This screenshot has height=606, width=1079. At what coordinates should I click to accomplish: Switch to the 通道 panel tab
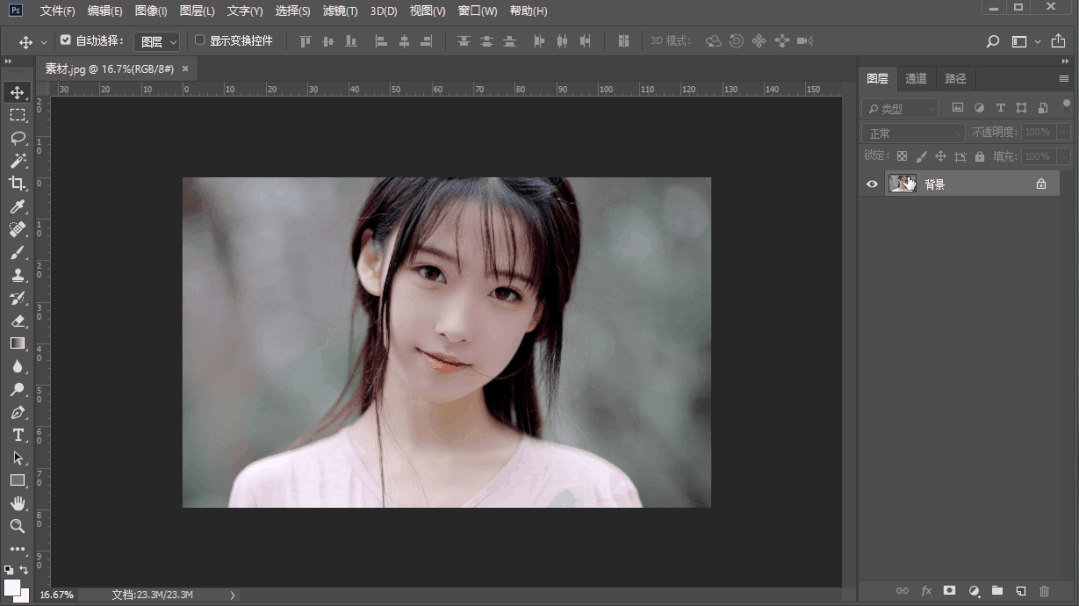click(x=916, y=79)
